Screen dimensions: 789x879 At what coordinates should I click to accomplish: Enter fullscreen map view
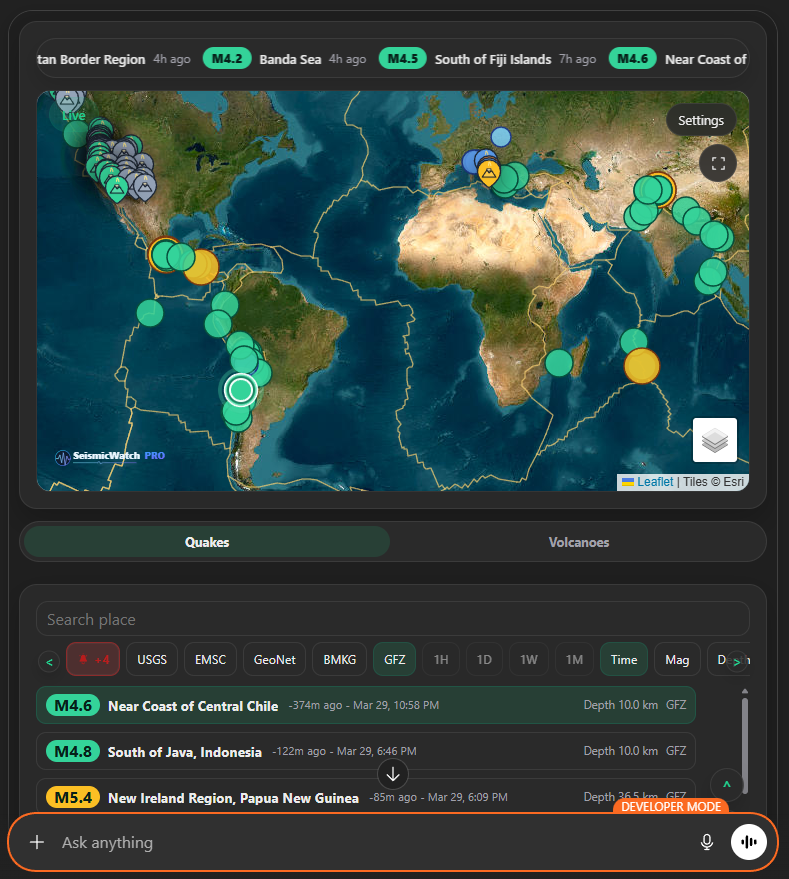pos(717,163)
